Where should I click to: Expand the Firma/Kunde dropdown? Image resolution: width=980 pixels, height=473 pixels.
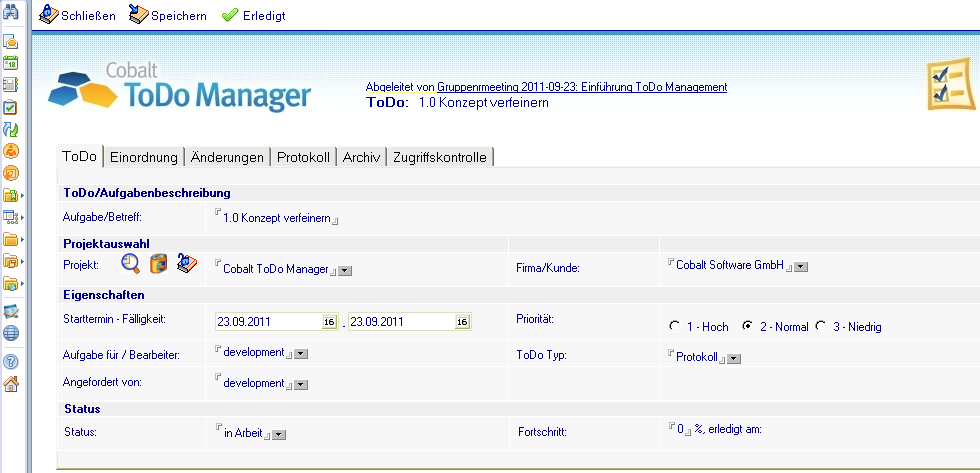801,266
